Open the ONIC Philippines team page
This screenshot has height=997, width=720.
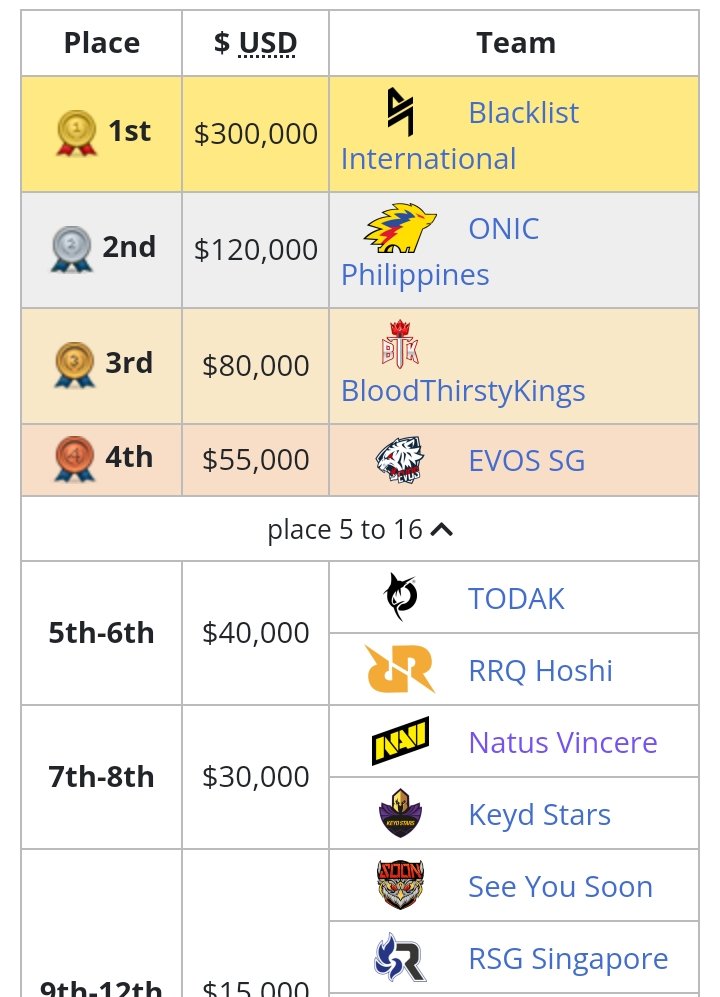click(503, 229)
